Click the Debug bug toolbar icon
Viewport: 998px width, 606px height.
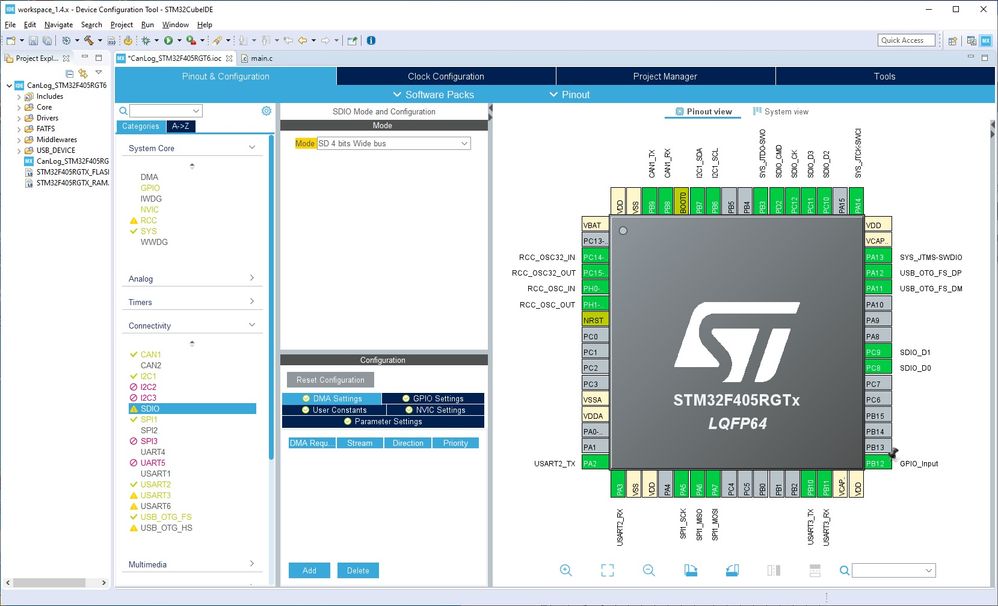(146, 40)
